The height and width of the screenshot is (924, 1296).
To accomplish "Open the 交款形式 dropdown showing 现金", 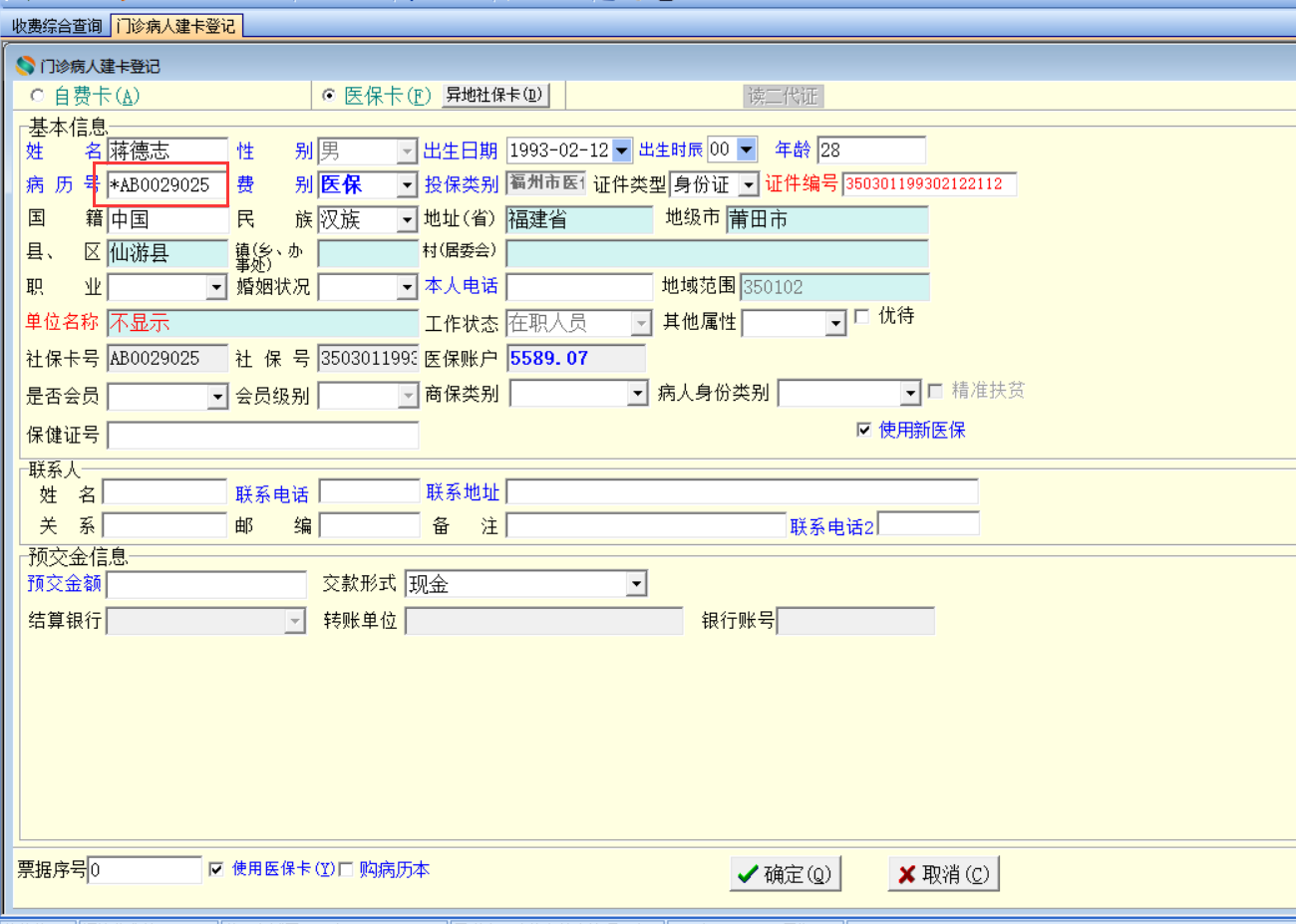I will (x=636, y=584).
